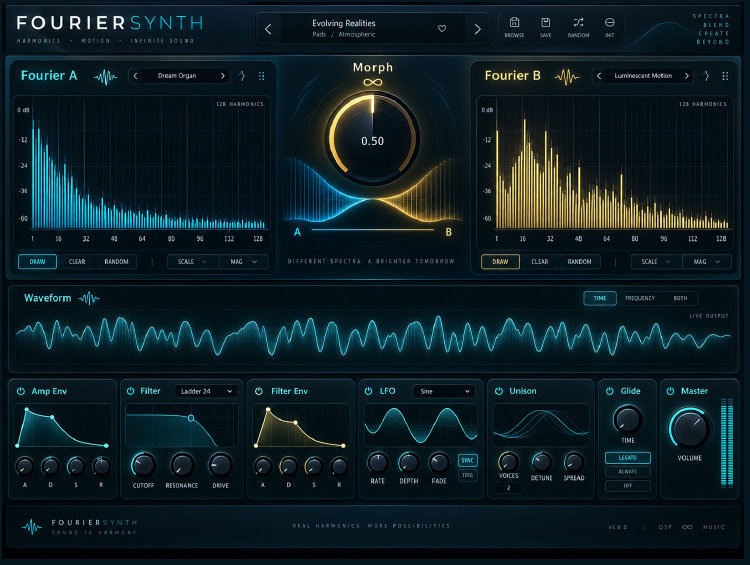Enable LFO Sync mode
The height and width of the screenshot is (565, 750).
point(467,460)
